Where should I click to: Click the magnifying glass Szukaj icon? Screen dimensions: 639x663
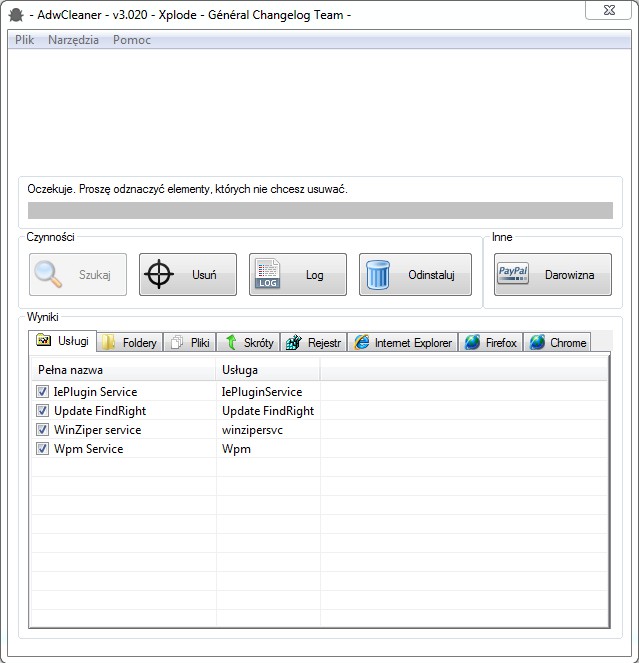coord(48,274)
